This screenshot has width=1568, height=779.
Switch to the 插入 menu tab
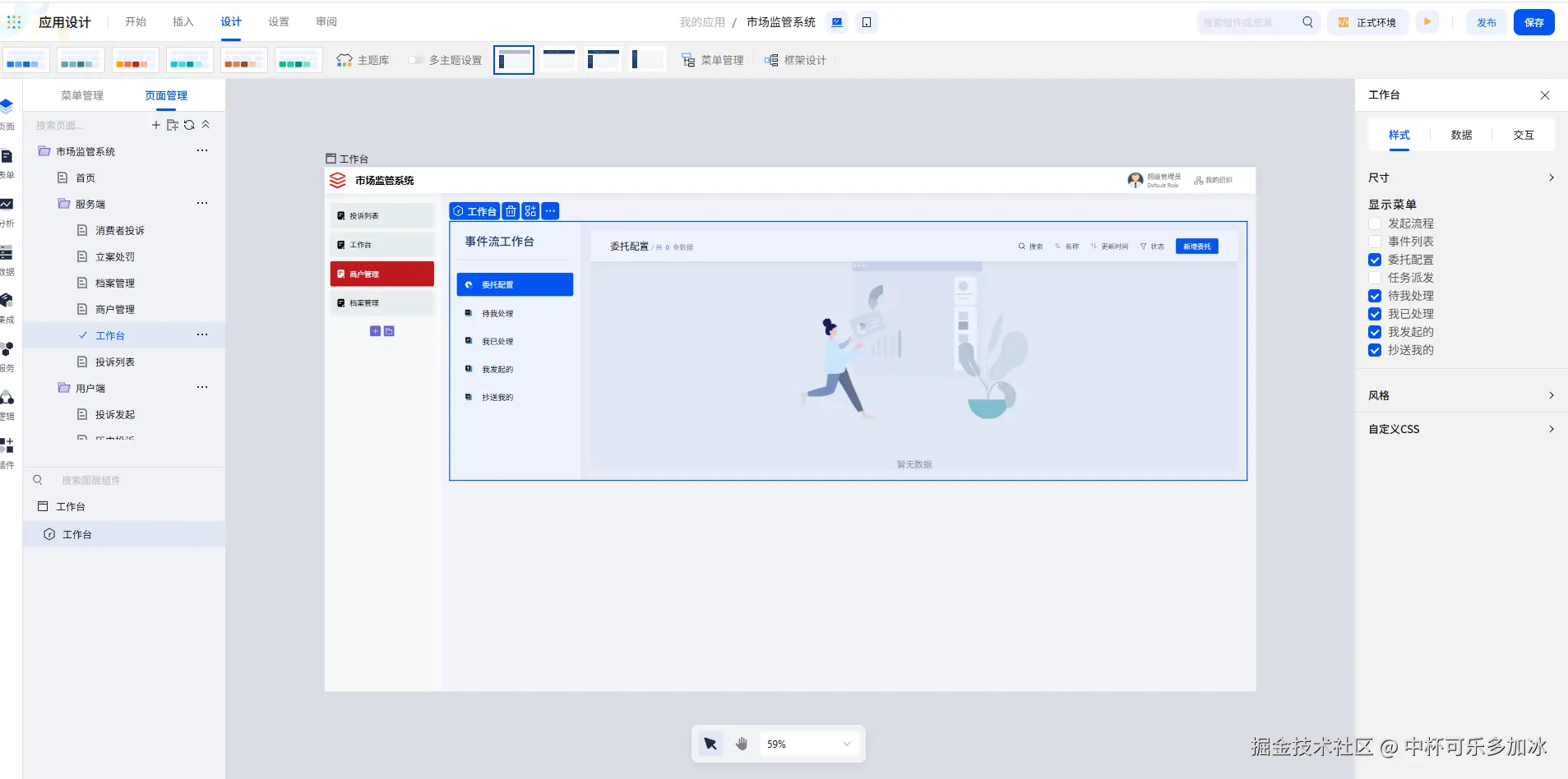tap(183, 22)
